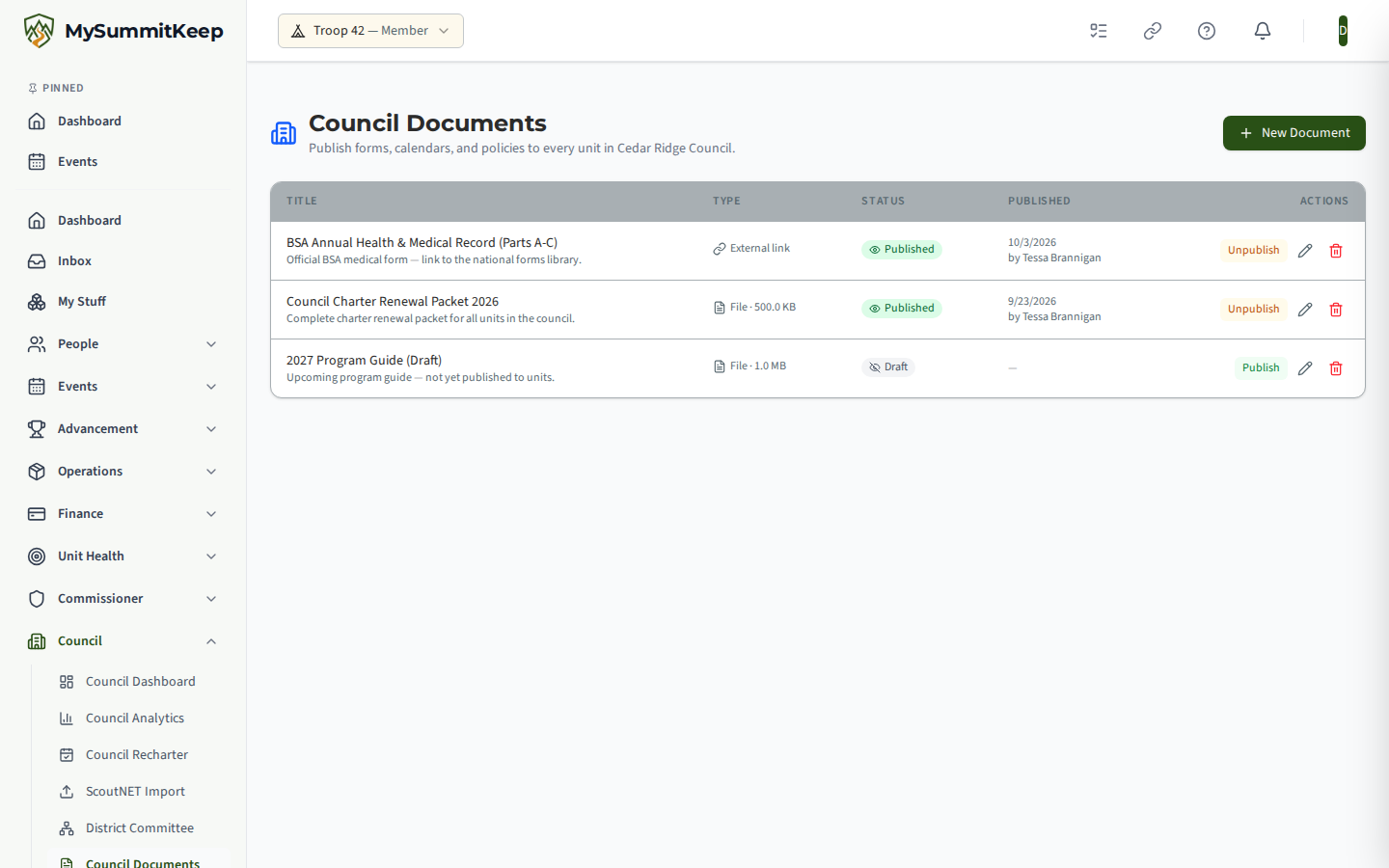The height and width of the screenshot is (868, 1389).
Task: Expand the Operations menu chevron
Action: coord(211,472)
